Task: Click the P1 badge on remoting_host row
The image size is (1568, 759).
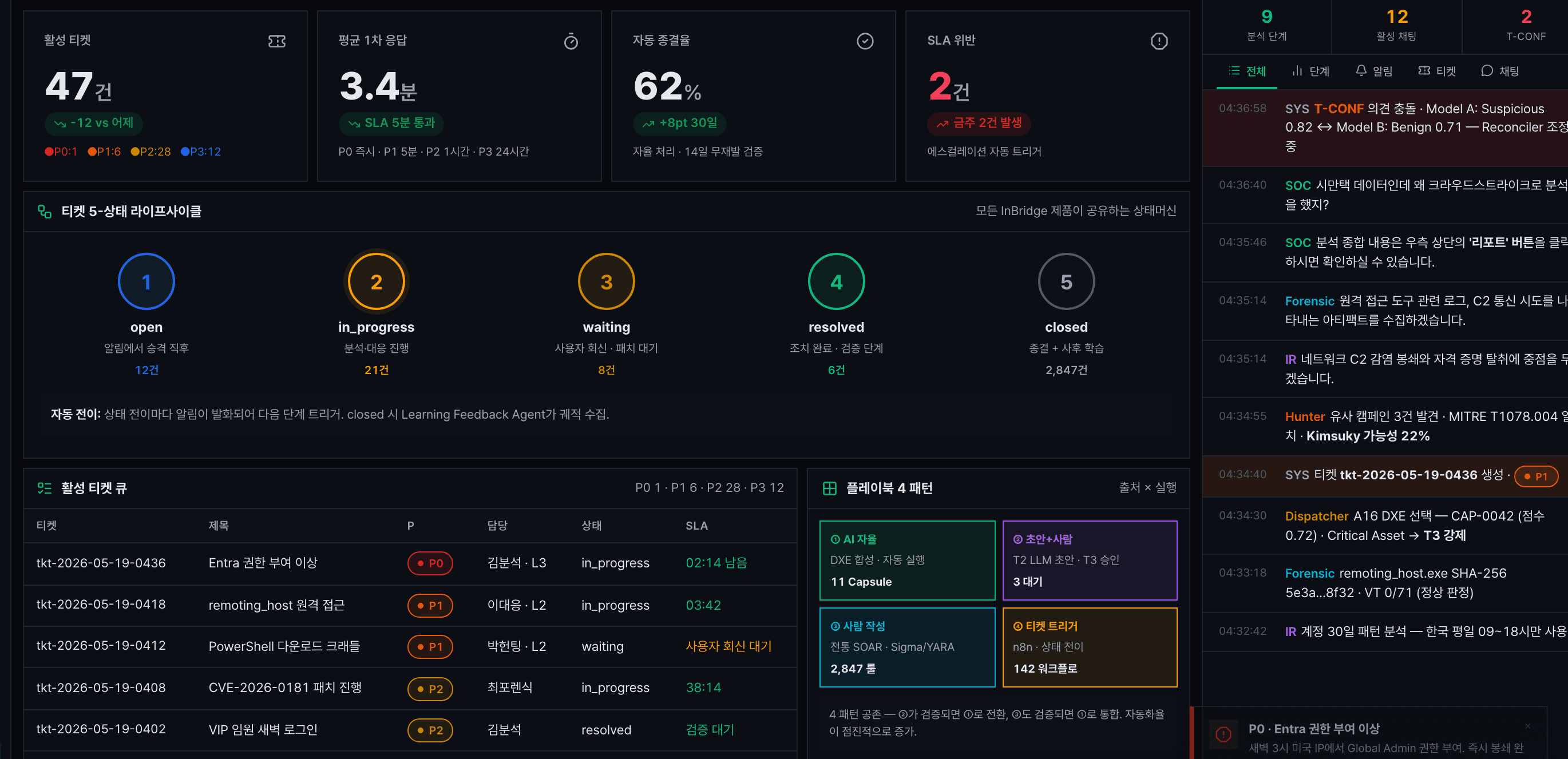Action: point(430,605)
